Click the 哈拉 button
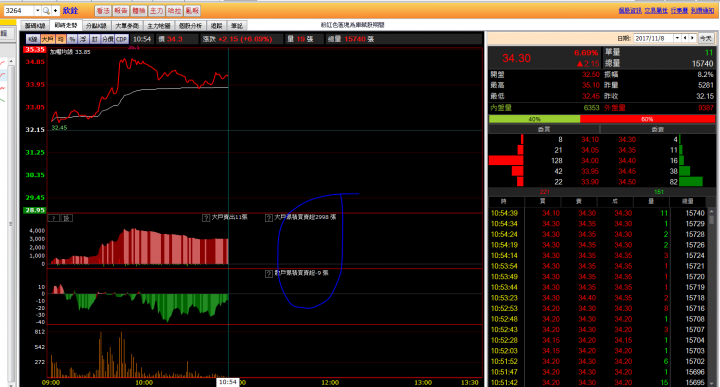The width and height of the screenshot is (720, 387). click(174, 11)
